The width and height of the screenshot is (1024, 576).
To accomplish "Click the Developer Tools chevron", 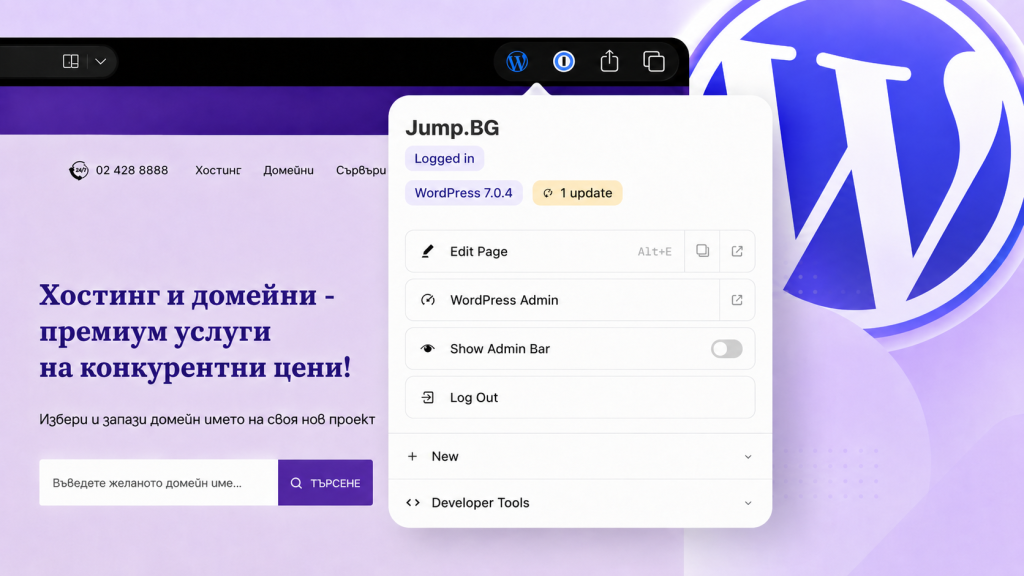I will [x=748, y=503].
